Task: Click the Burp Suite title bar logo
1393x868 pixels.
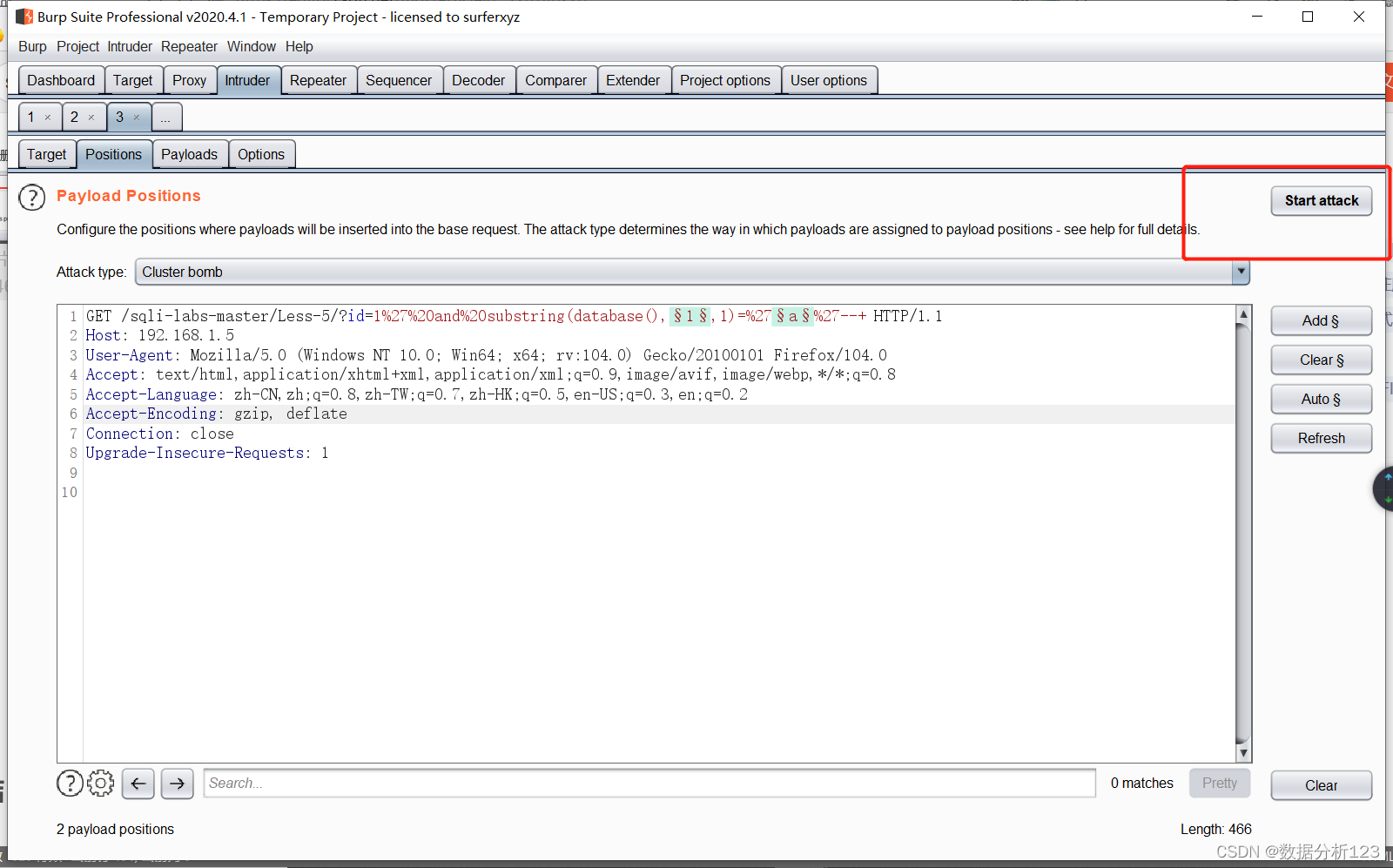Action: (x=24, y=17)
